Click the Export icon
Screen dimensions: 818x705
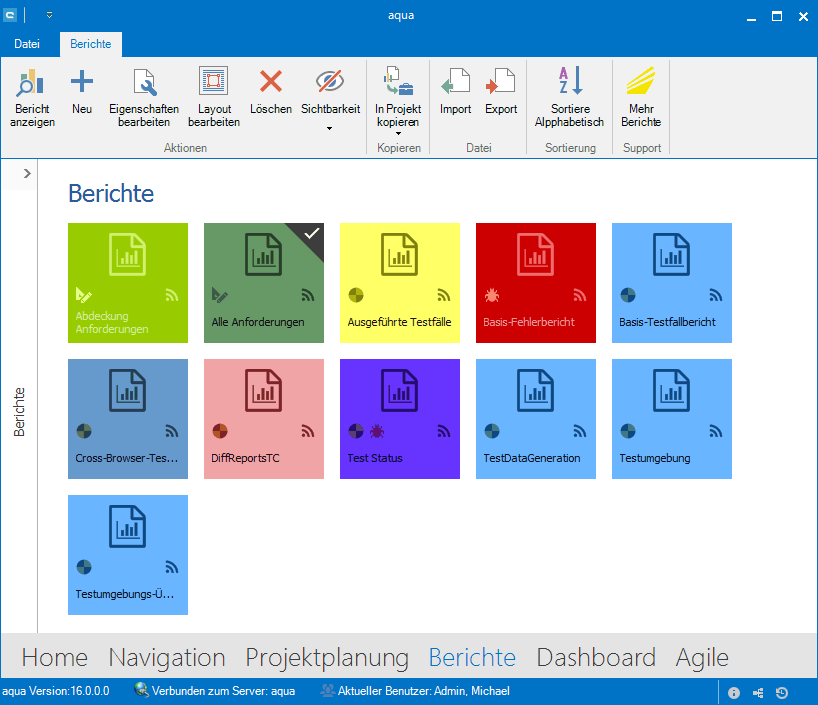pyautogui.click(x=501, y=83)
